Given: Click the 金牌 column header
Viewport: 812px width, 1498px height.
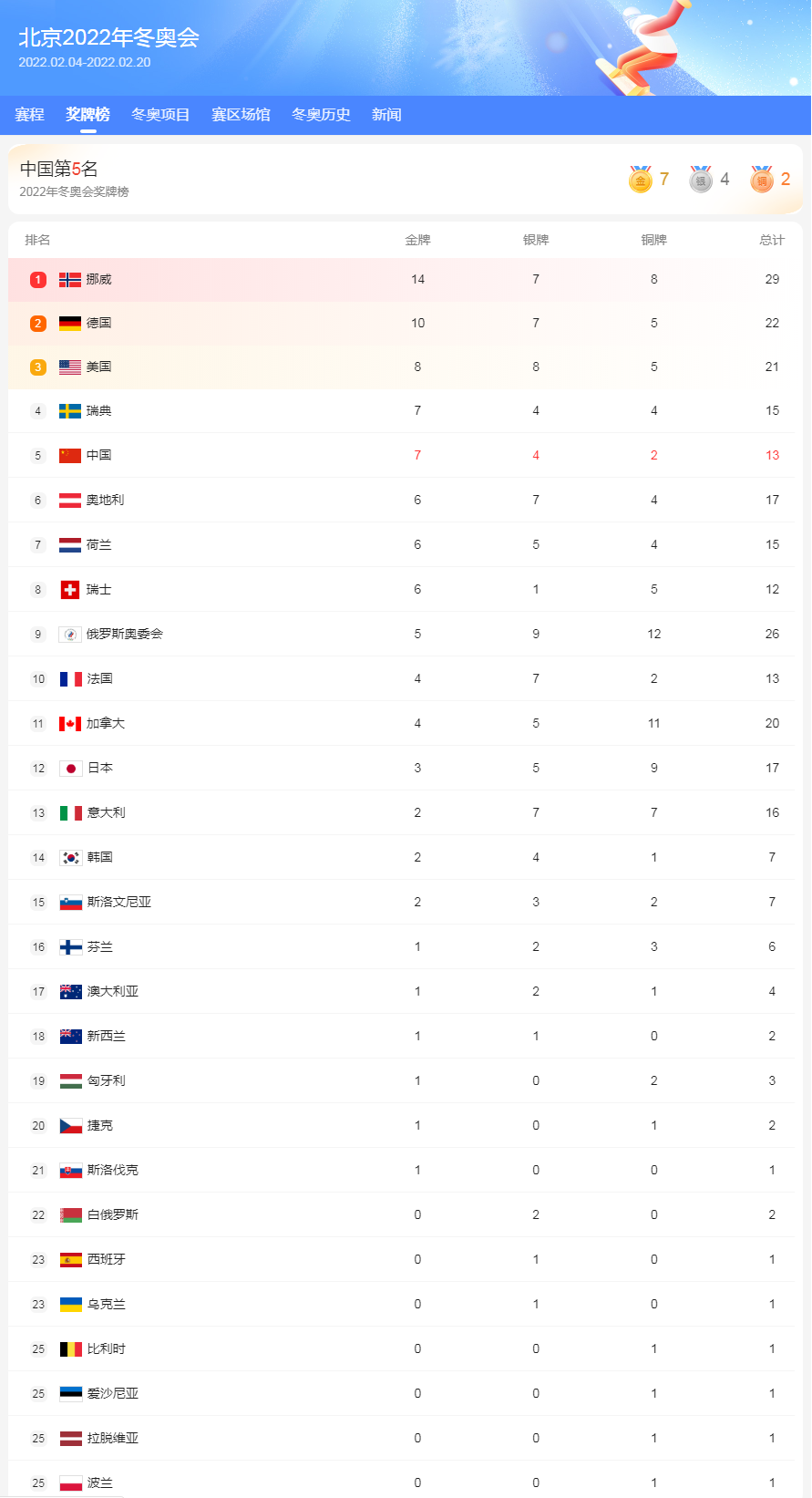Looking at the screenshot, I should 417,241.
